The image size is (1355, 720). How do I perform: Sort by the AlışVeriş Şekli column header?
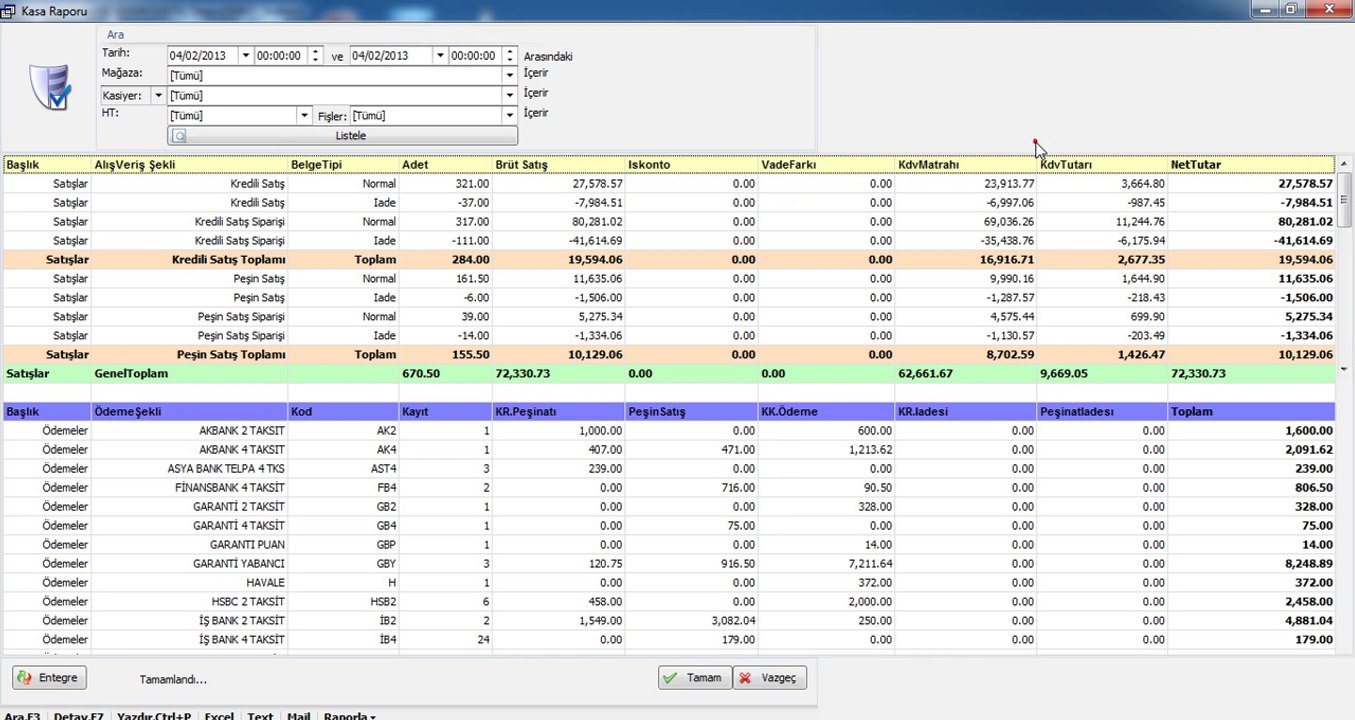(x=189, y=164)
